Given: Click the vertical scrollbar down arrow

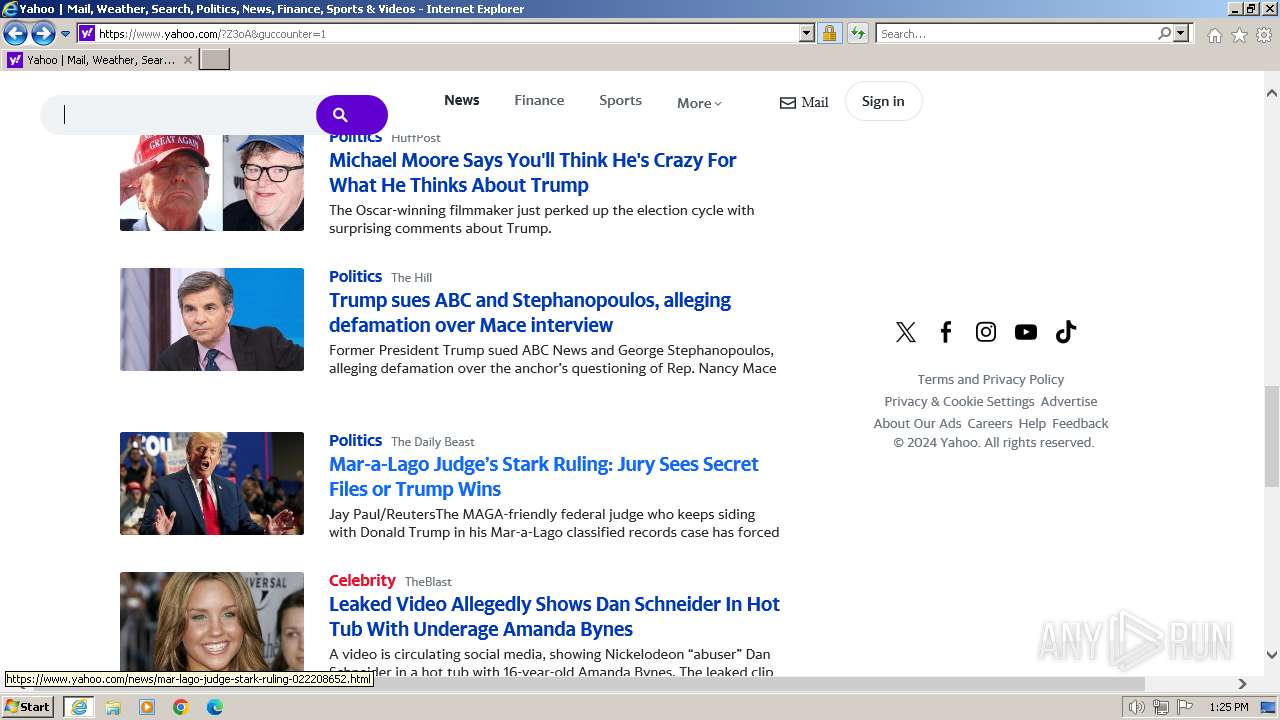Looking at the screenshot, I should tap(1272, 655).
